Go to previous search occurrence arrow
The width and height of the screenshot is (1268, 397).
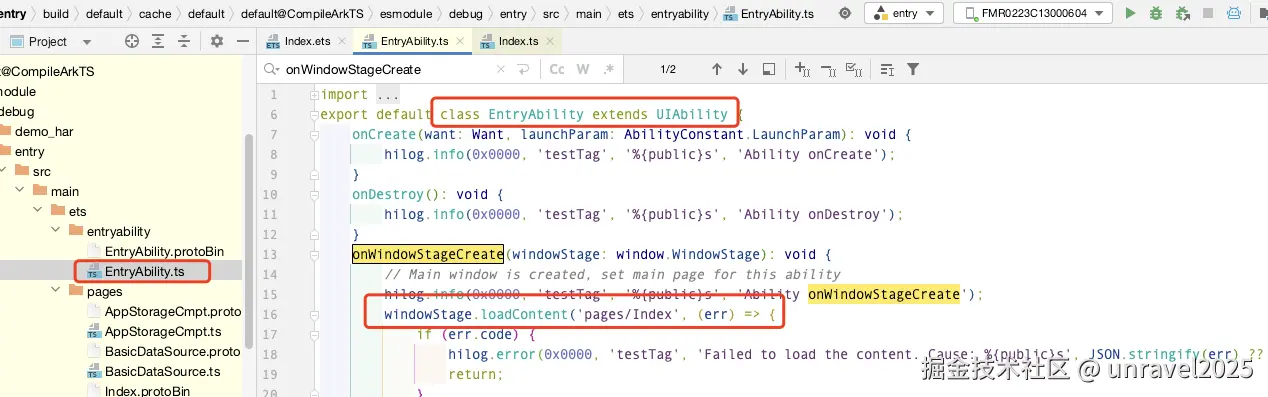click(717, 69)
